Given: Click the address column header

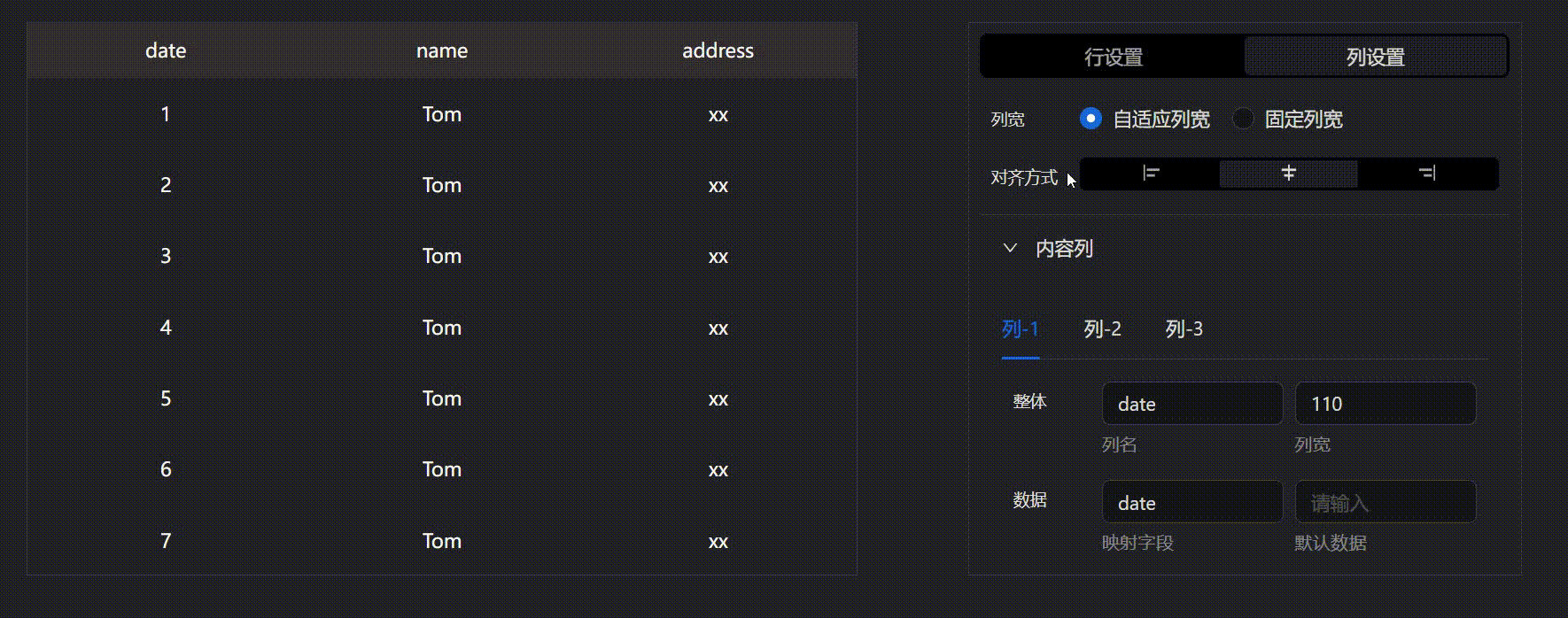Looking at the screenshot, I should pyautogui.click(x=718, y=50).
